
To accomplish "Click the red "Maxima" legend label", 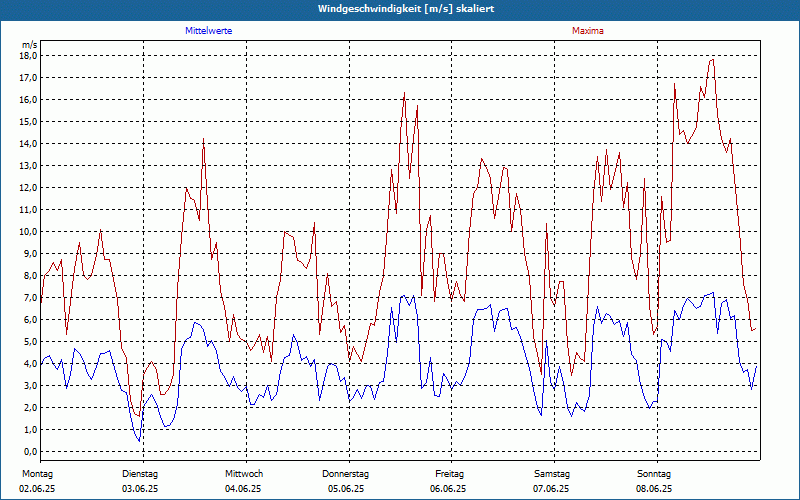I will (588, 31).
